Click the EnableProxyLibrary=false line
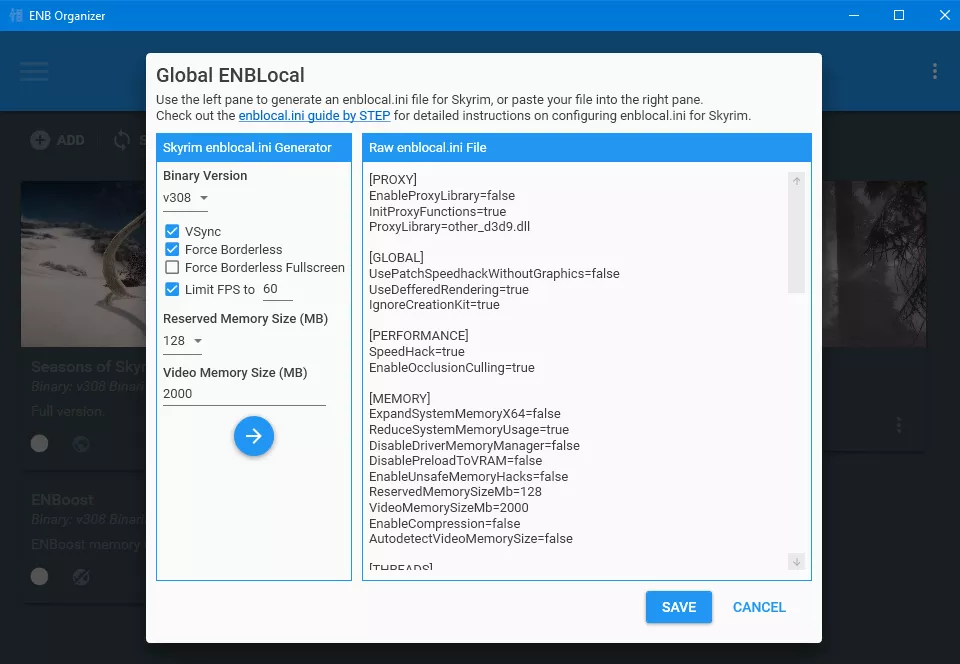The image size is (960, 664). click(441, 196)
